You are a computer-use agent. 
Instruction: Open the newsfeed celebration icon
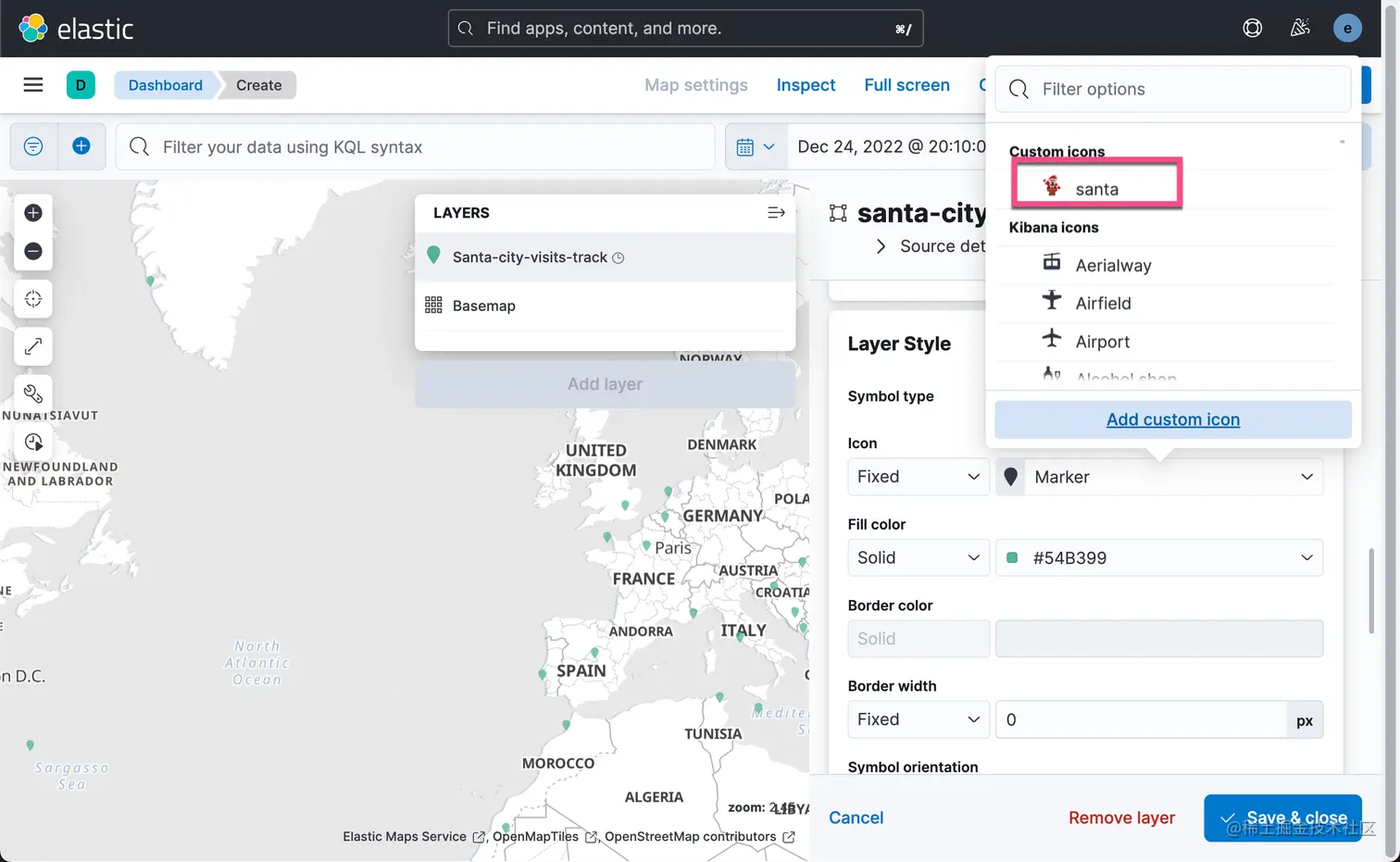pyautogui.click(x=1300, y=28)
